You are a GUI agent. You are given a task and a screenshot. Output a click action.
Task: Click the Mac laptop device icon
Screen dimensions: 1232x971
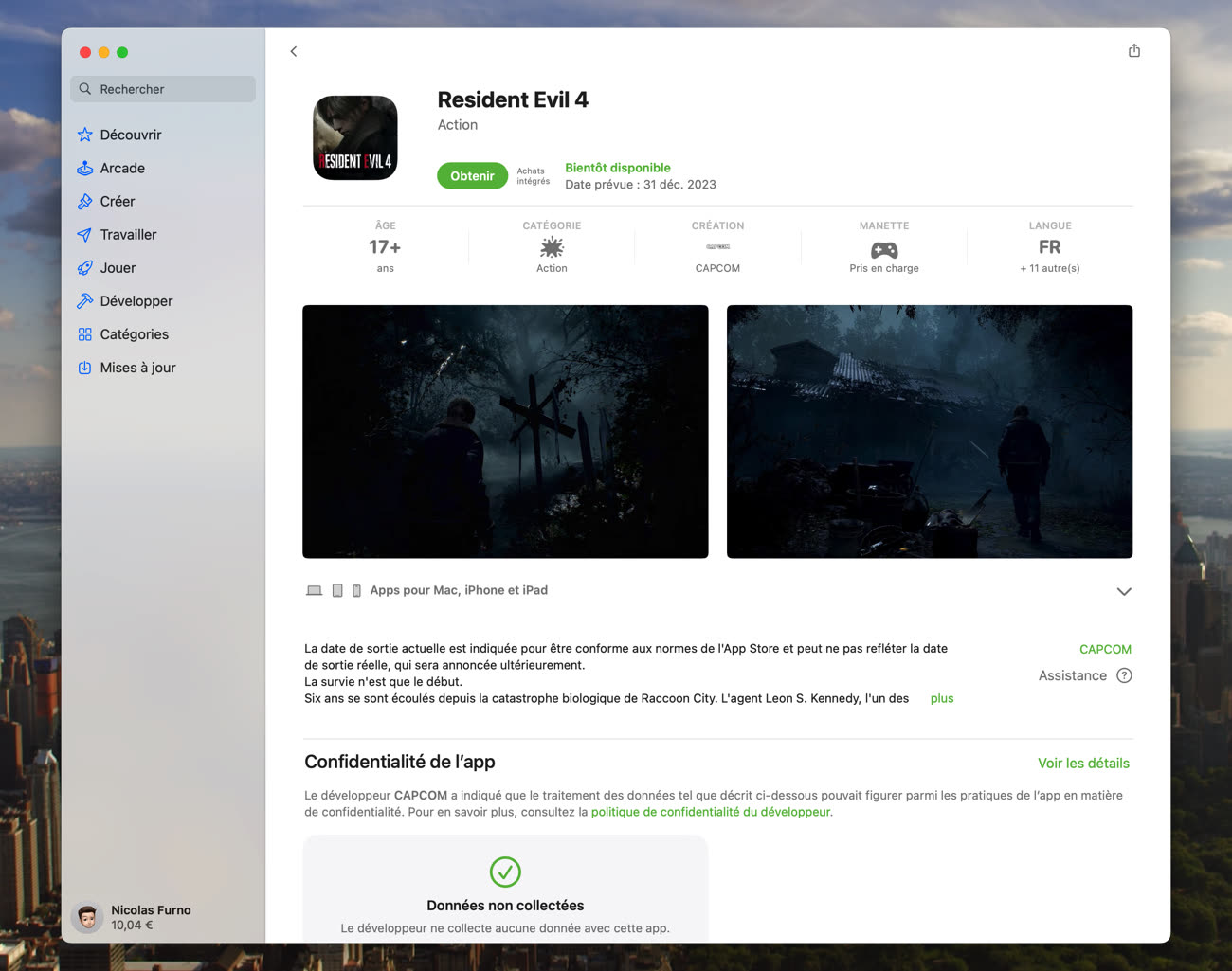[x=315, y=590]
